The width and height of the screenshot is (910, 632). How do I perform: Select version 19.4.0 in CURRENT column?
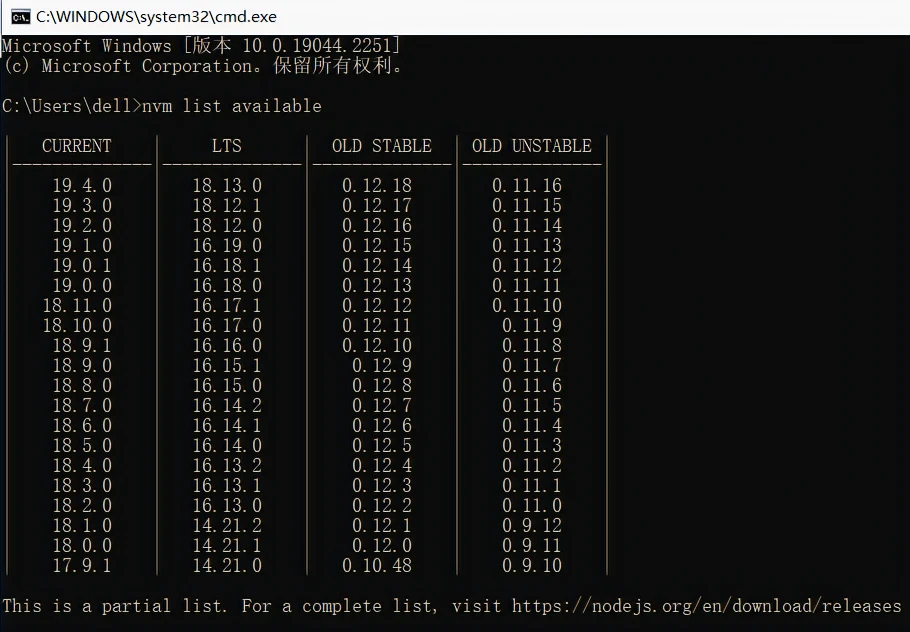click(82, 186)
